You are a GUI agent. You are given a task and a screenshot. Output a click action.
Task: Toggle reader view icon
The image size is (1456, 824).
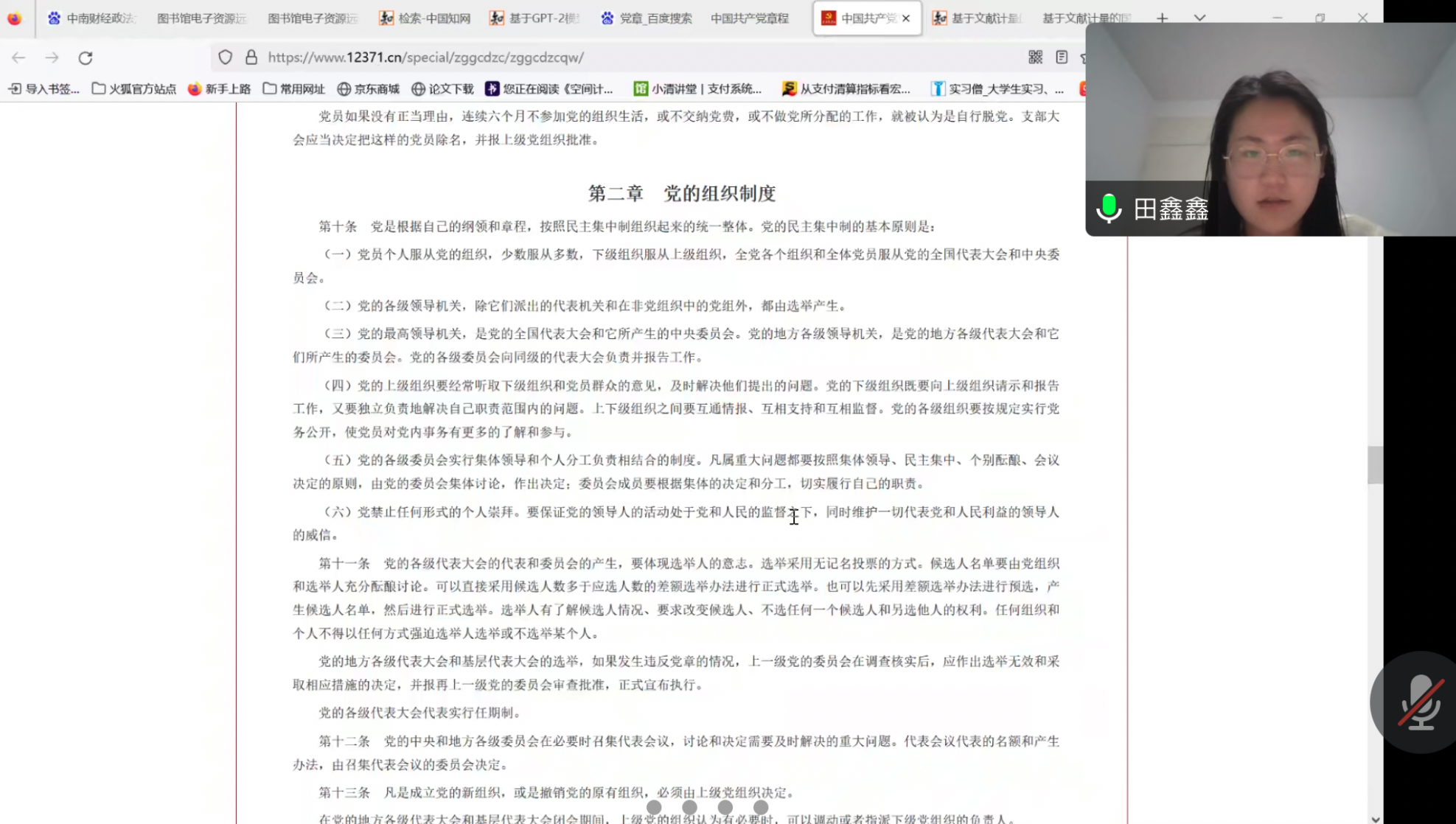point(1062,57)
